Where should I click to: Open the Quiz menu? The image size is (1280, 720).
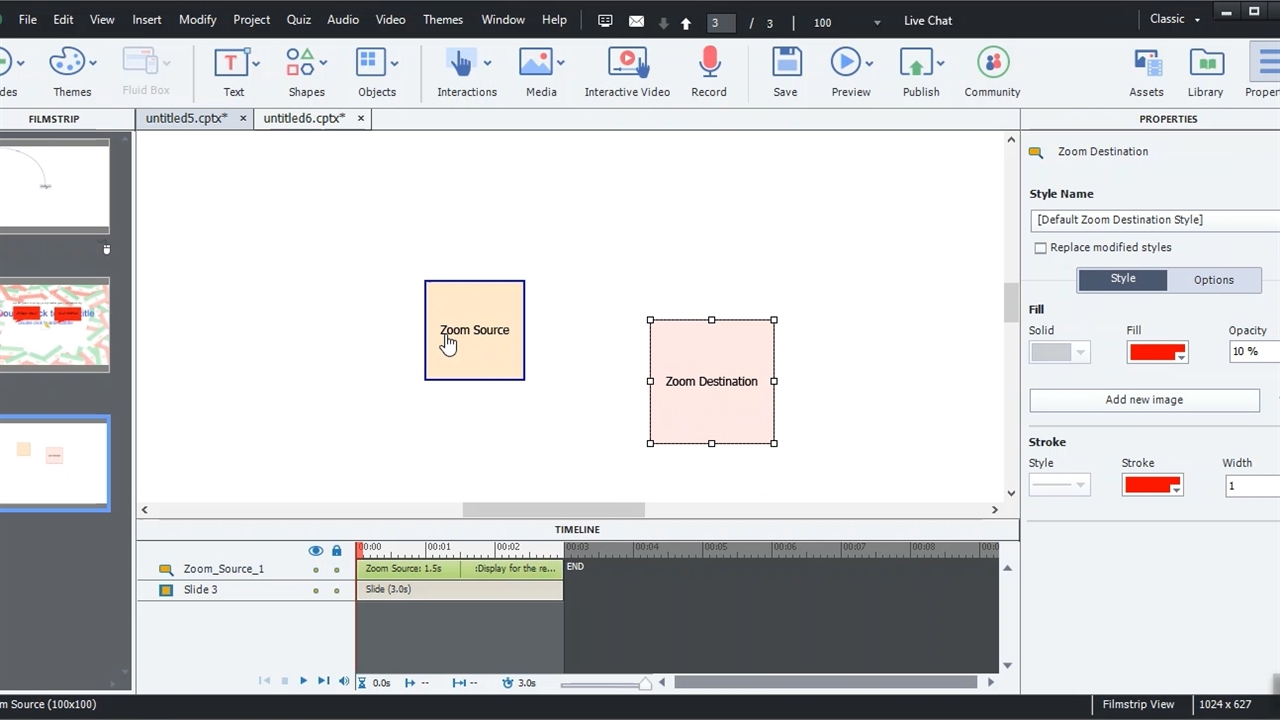click(x=298, y=20)
